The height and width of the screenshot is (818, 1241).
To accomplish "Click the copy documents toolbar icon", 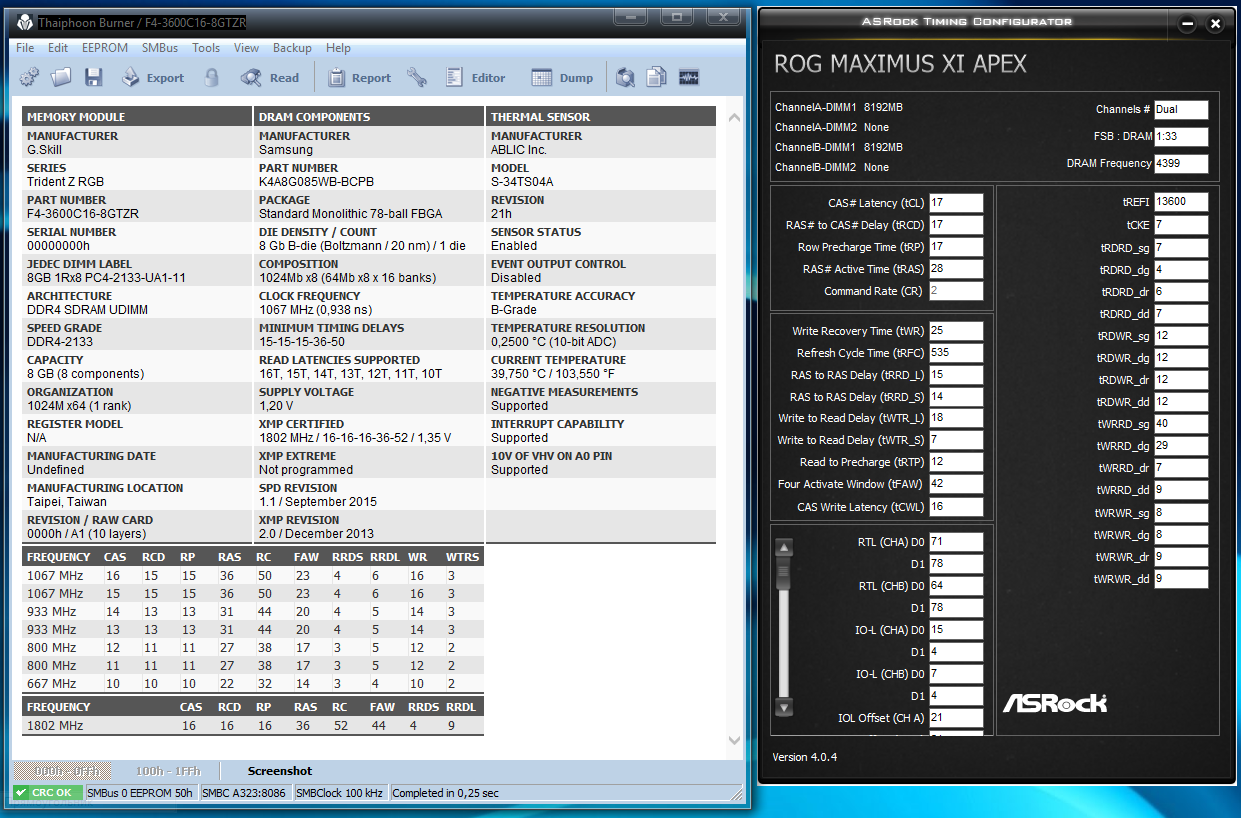I will pos(656,77).
